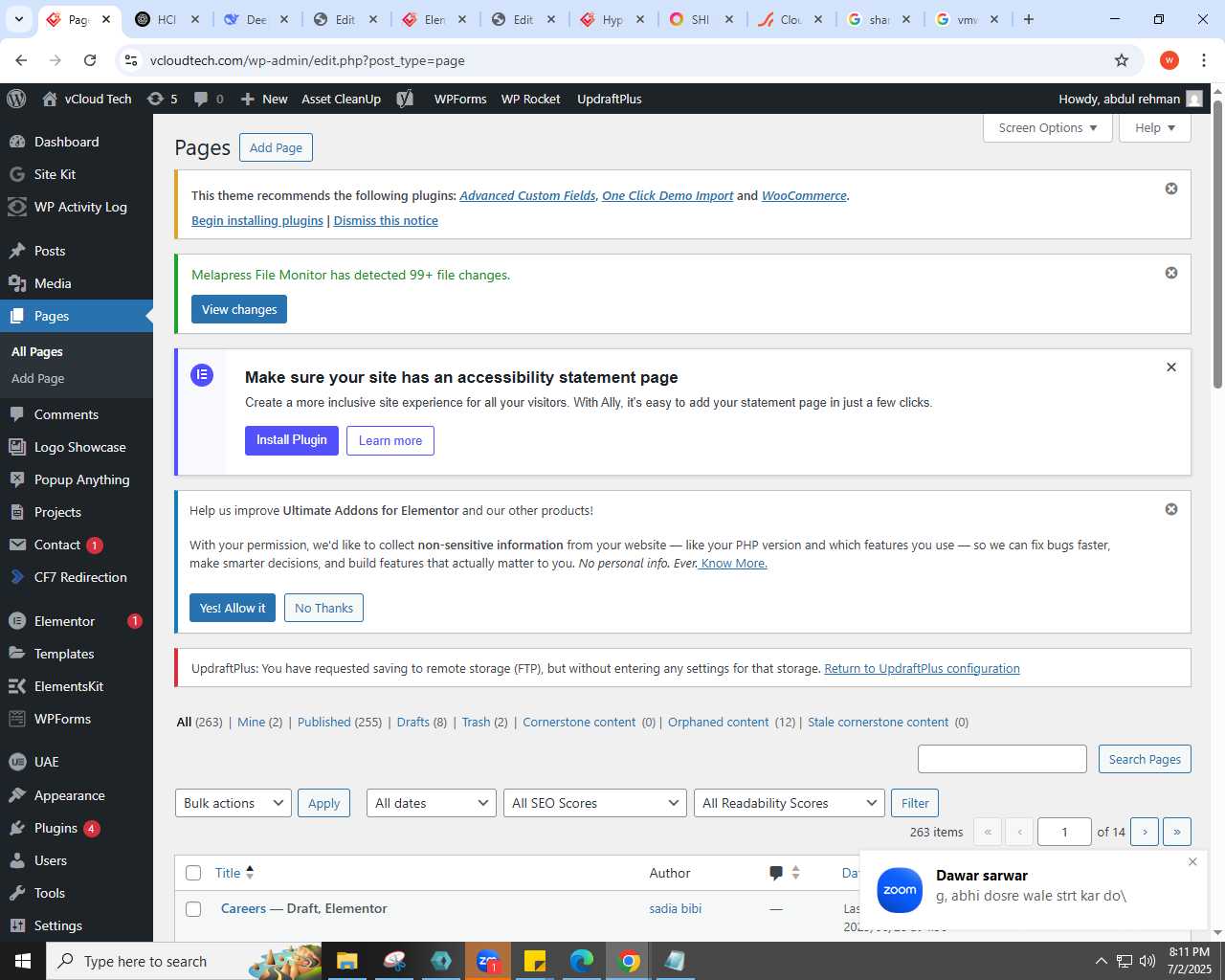Open Comments in the sidebar
Screen dimensions: 1225x980
point(77,414)
